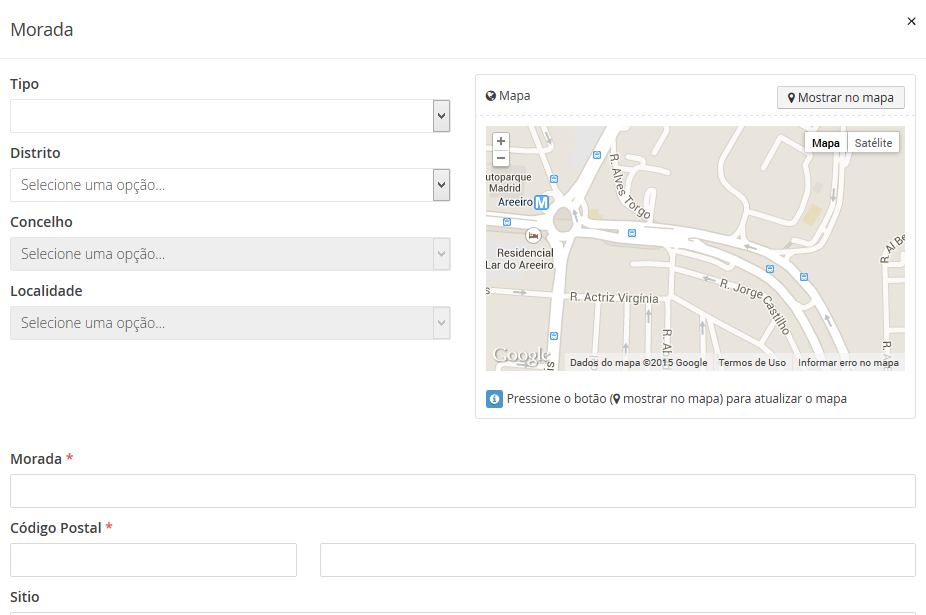
Task: Click the globe icon beside Mapa heading
Action: (x=491, y=96)
